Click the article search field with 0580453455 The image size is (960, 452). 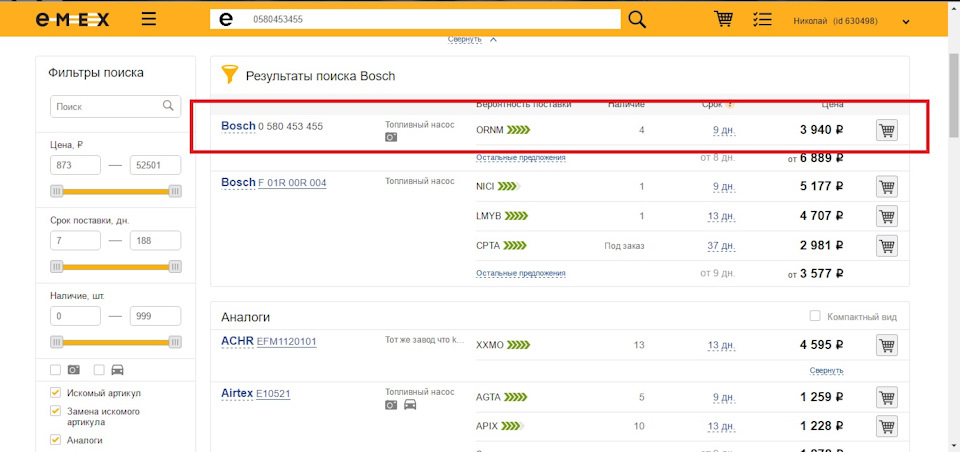415,20
